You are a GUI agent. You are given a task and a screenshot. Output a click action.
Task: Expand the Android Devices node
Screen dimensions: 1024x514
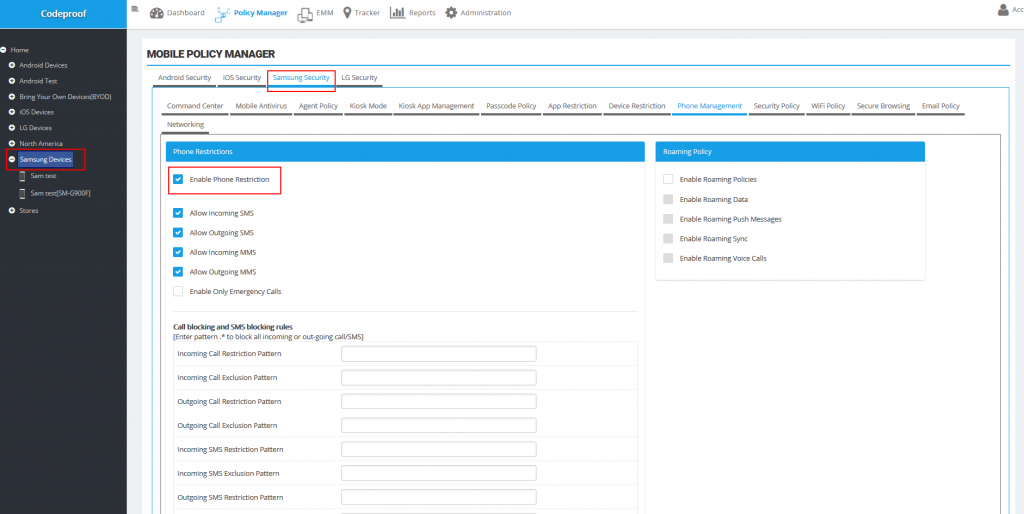point(12,65)
